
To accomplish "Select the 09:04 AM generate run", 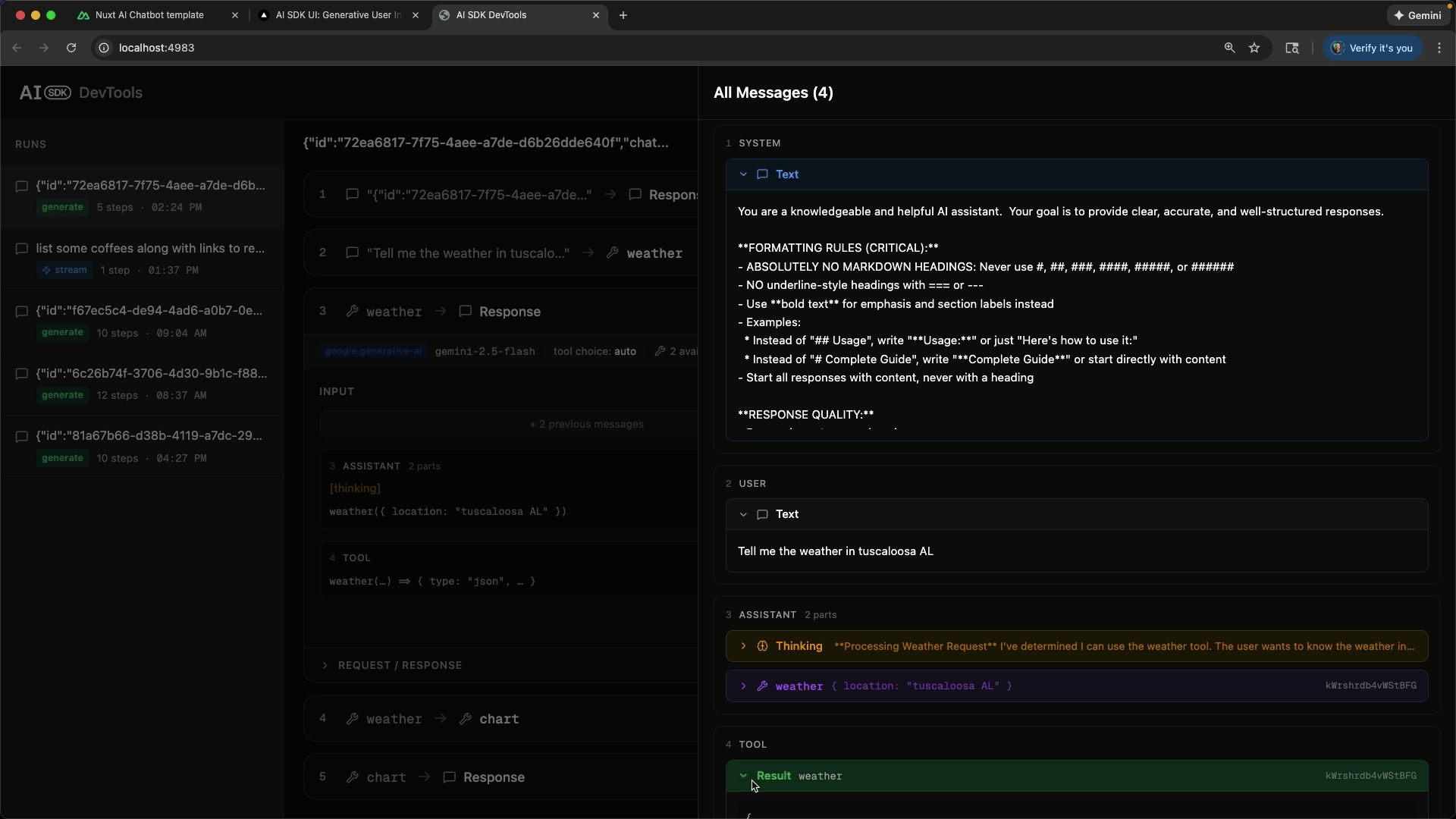I will tap(143, 322).
